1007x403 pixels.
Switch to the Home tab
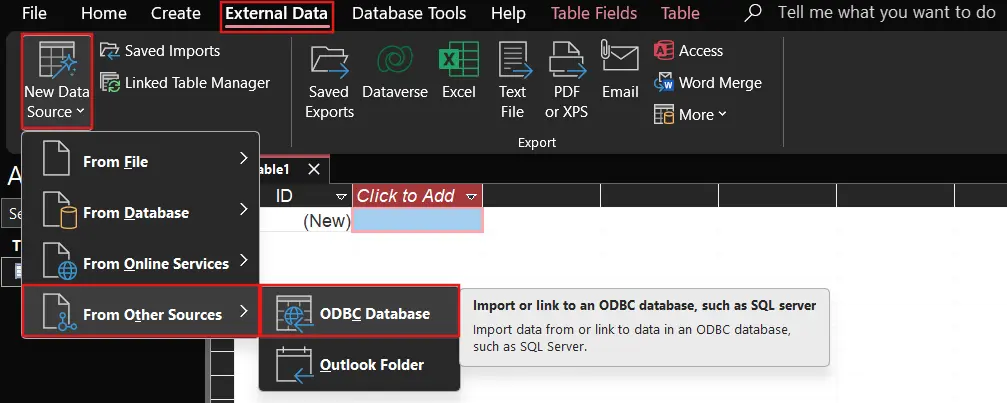pyautogui.click(x=103, y=13)
